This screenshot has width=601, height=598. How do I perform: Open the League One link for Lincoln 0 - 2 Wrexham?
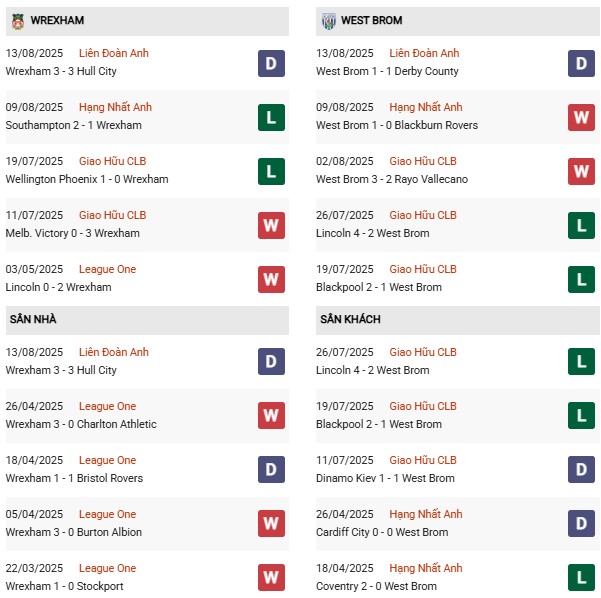click(107, 269)
